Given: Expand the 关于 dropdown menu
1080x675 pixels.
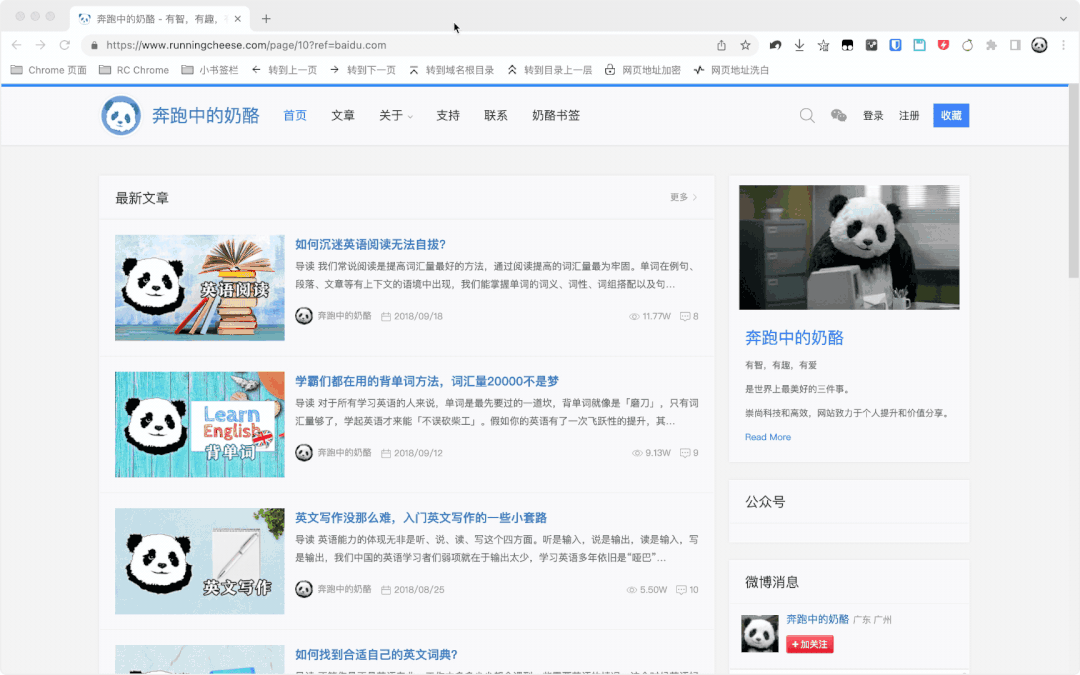Looking at the screenshot, I should (396, 115).
